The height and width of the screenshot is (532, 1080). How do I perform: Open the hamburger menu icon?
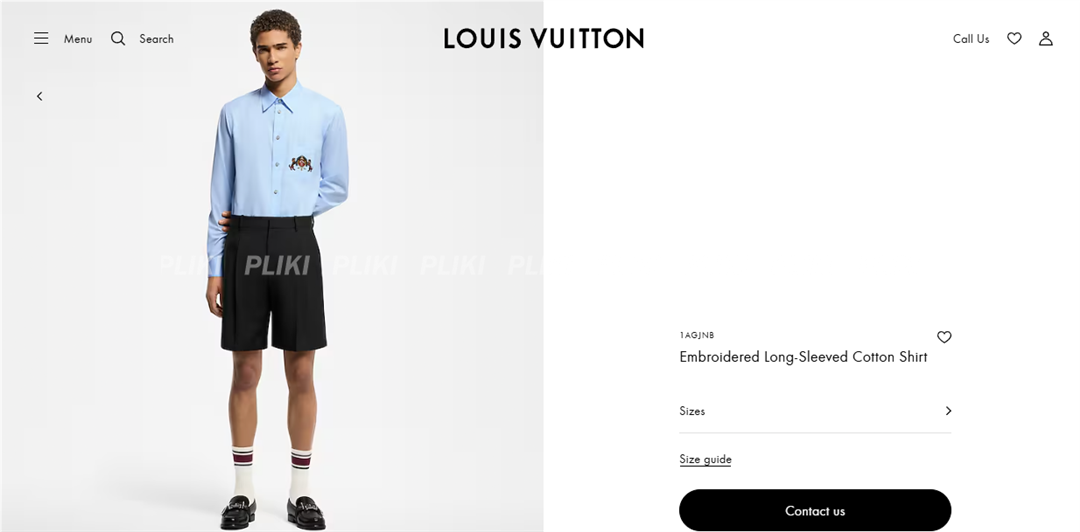point(41,39)
